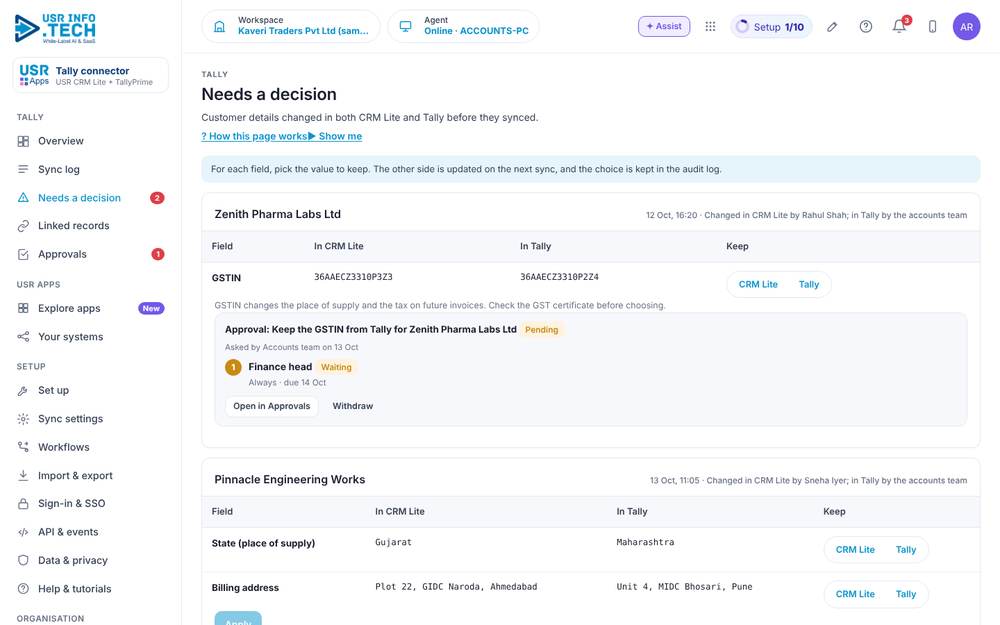
Task: Open the Tally connector app switcher
Action: 91,75
